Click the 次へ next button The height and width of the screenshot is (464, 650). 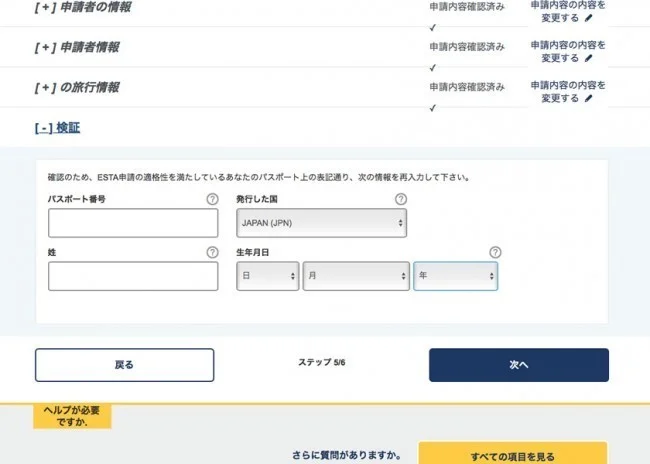tap(519, 365)
